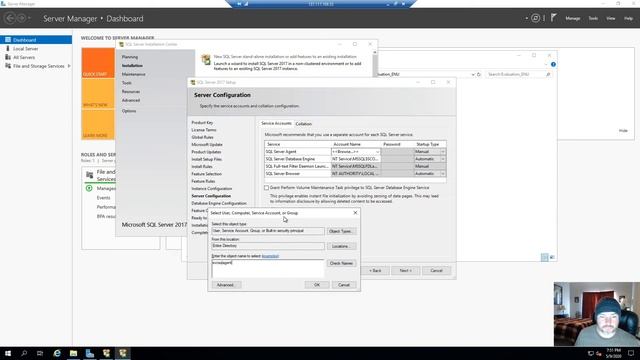Click Cancel in Select User dialog
This screenshot has height=360, width=640.
[344, 285]
